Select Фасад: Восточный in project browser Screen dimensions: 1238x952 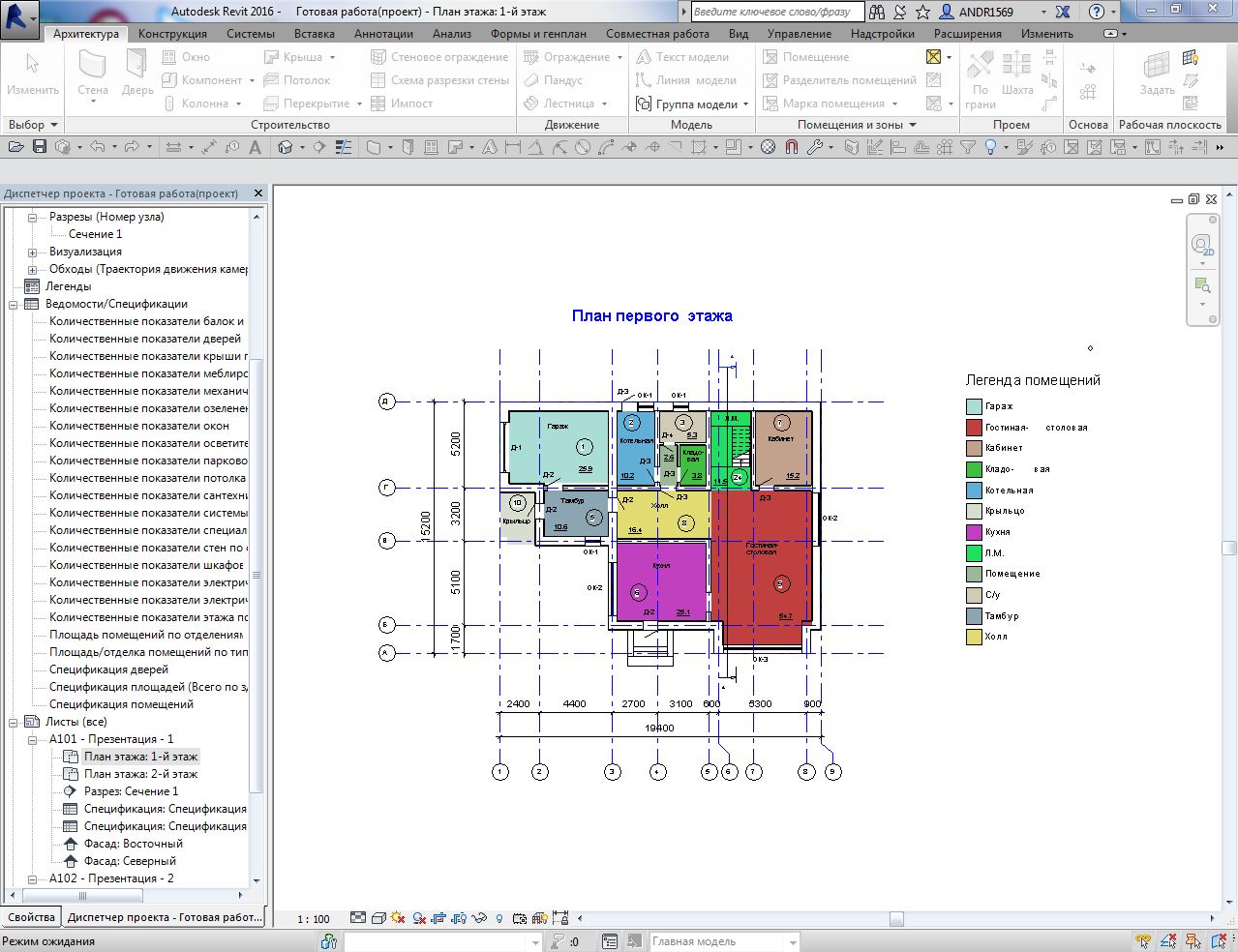133,844
